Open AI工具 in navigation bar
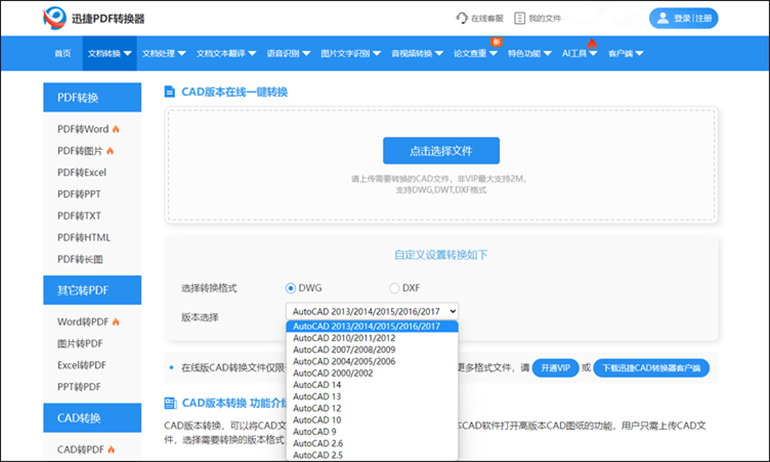 point(574,54)
